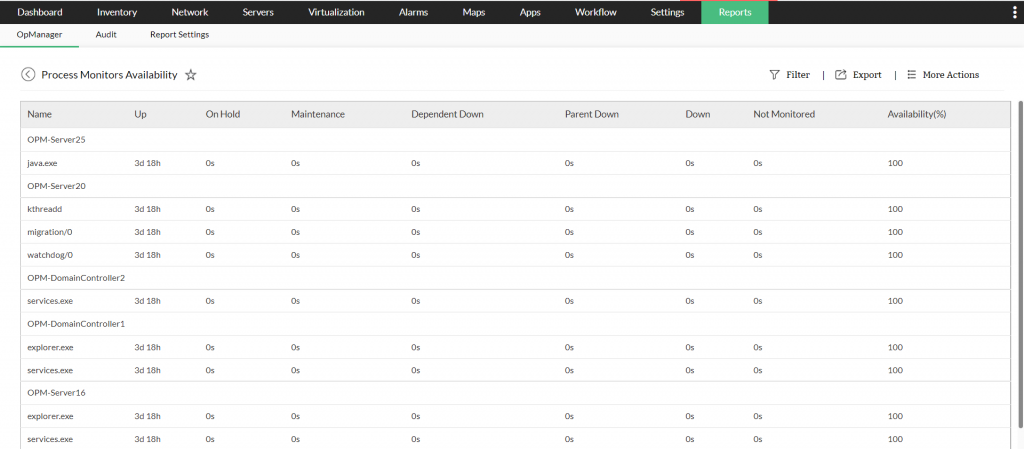
Task: Sort by the Name column header
Action: 39,114
